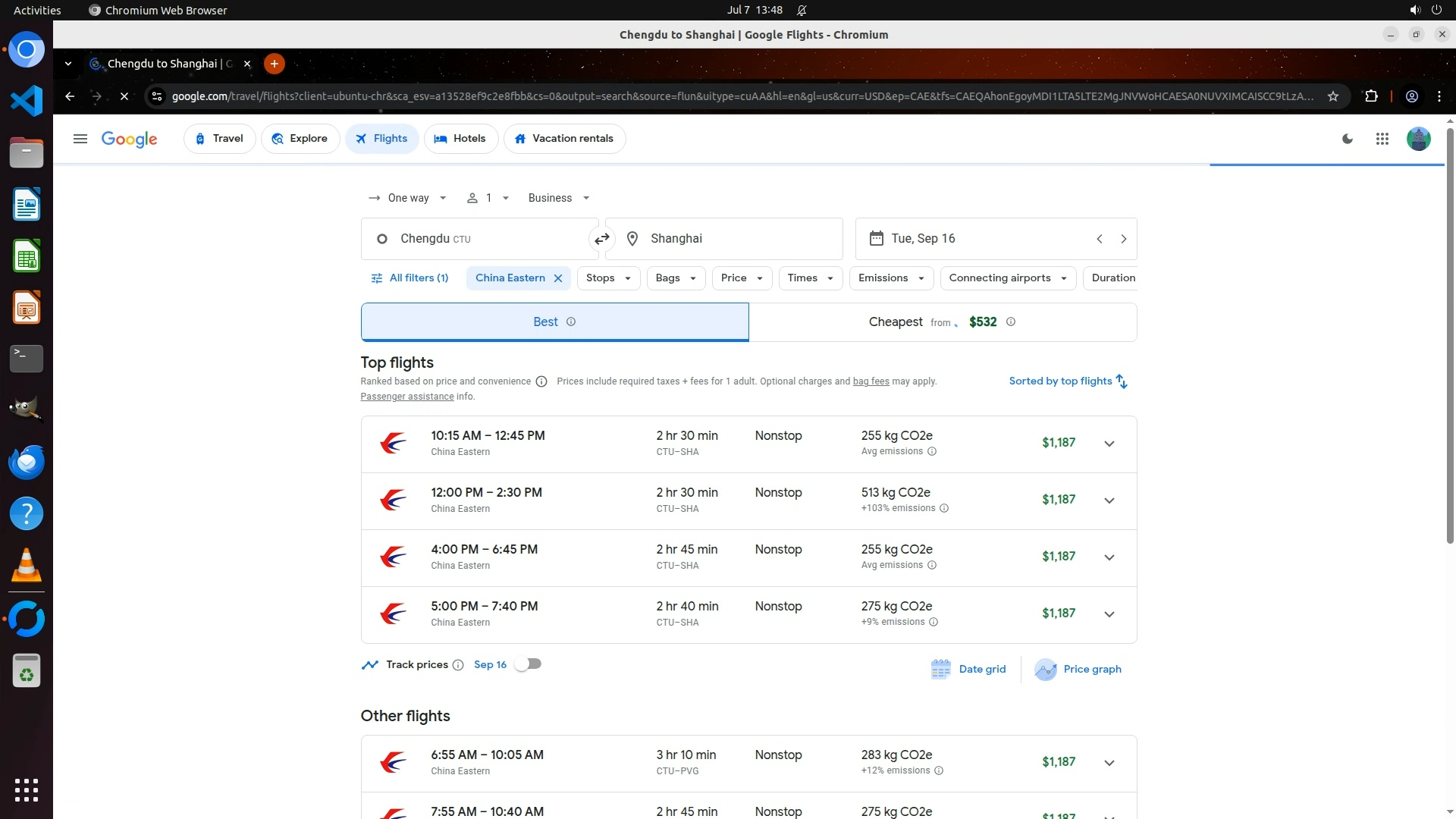Open the bag fees link
The height and width of the screenshot is (819, 1456).
[x=871, y=381]
